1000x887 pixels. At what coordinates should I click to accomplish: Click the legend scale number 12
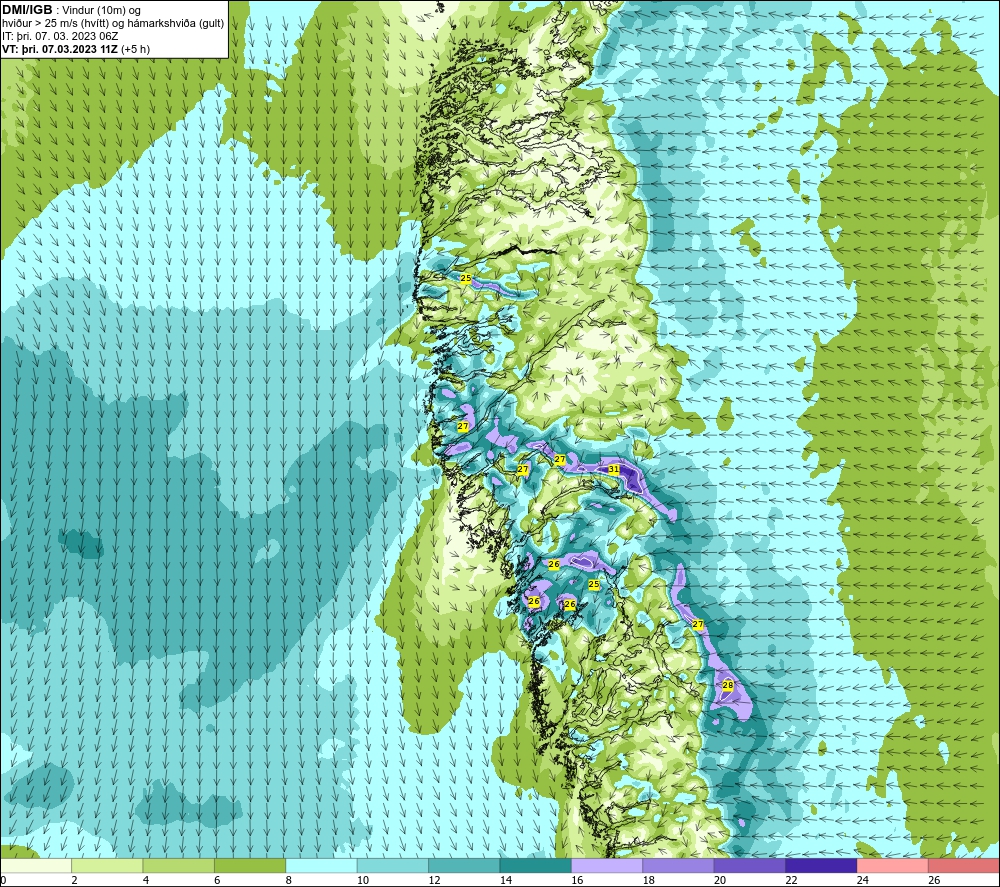pyautogui.click(x=434, y=880)
